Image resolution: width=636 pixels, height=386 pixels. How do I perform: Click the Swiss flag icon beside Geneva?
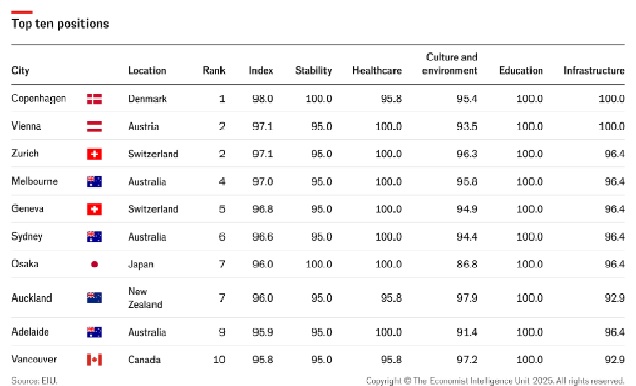coord(94,209)
